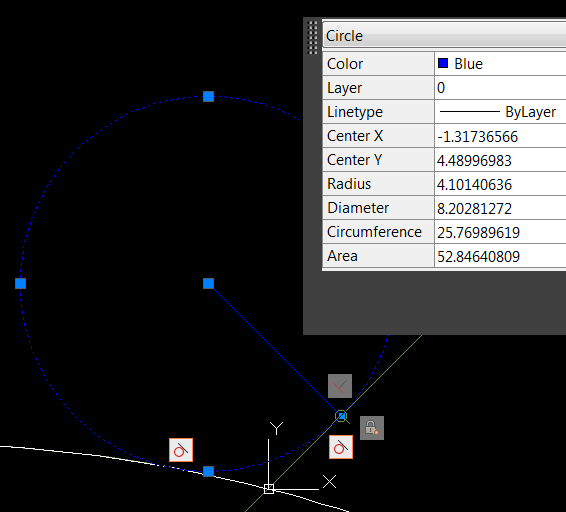Grab the dotted grip handle of properties panel
Image resolution: width=566 pixels, height=512 pixels.
313,37
